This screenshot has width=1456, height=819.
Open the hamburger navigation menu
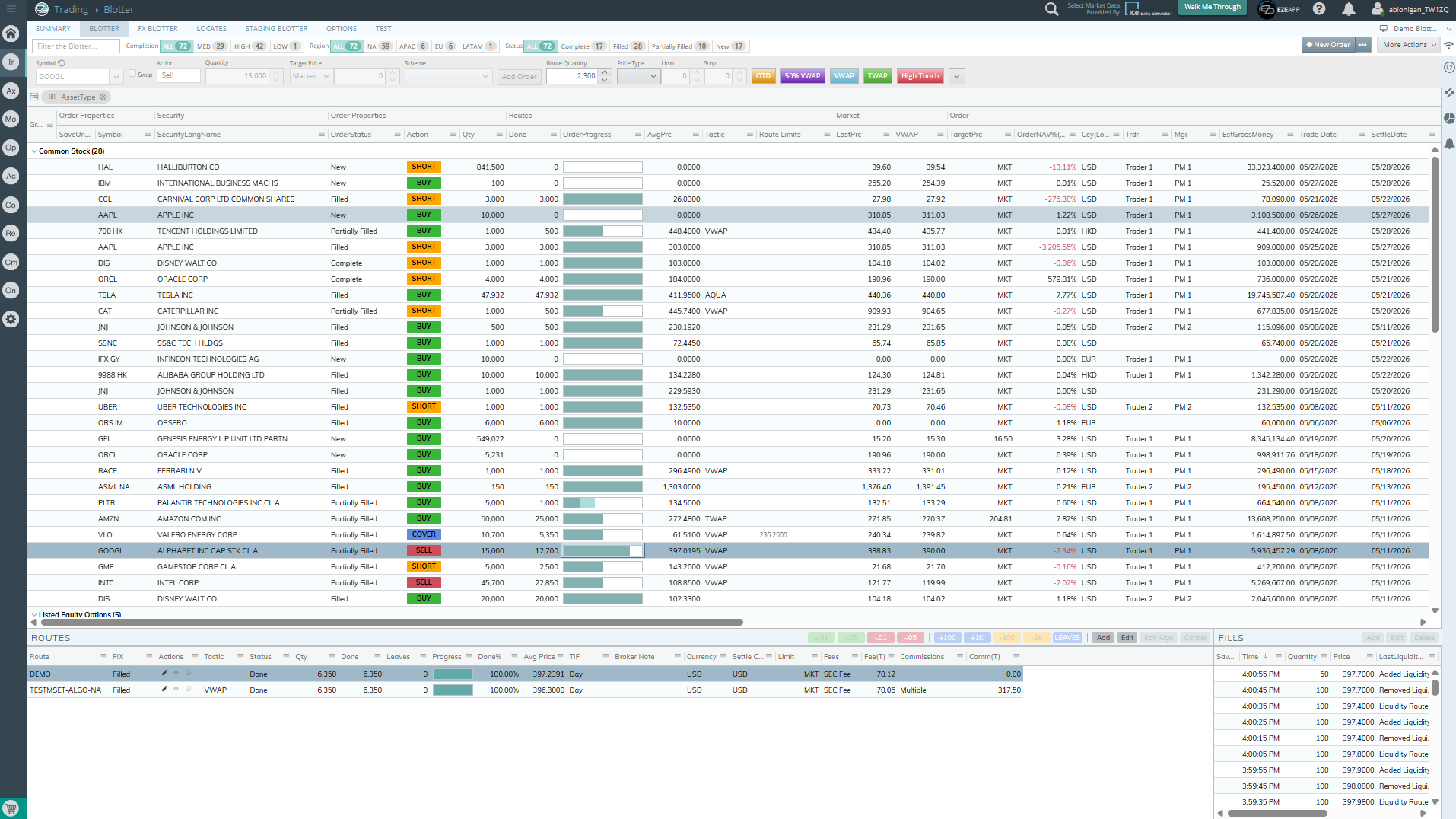tap(11, 9)
